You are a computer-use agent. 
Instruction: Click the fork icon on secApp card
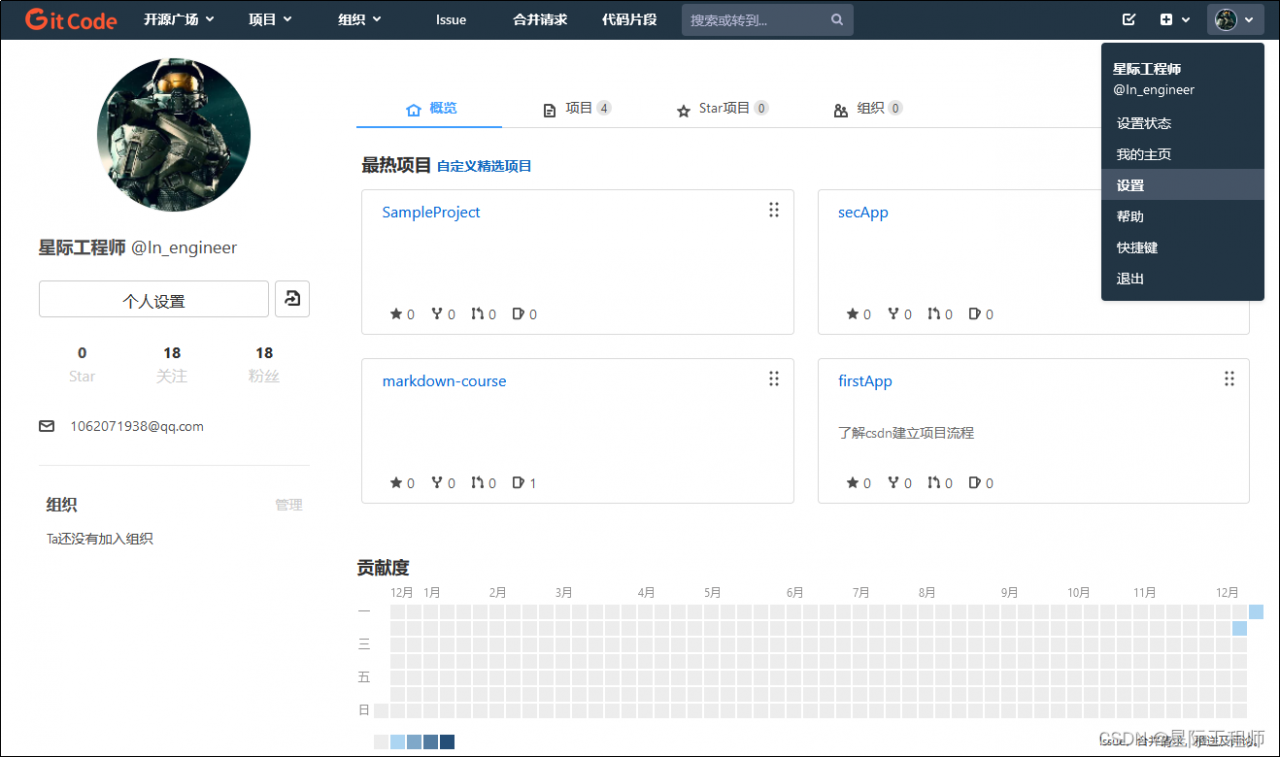(893, 314)
